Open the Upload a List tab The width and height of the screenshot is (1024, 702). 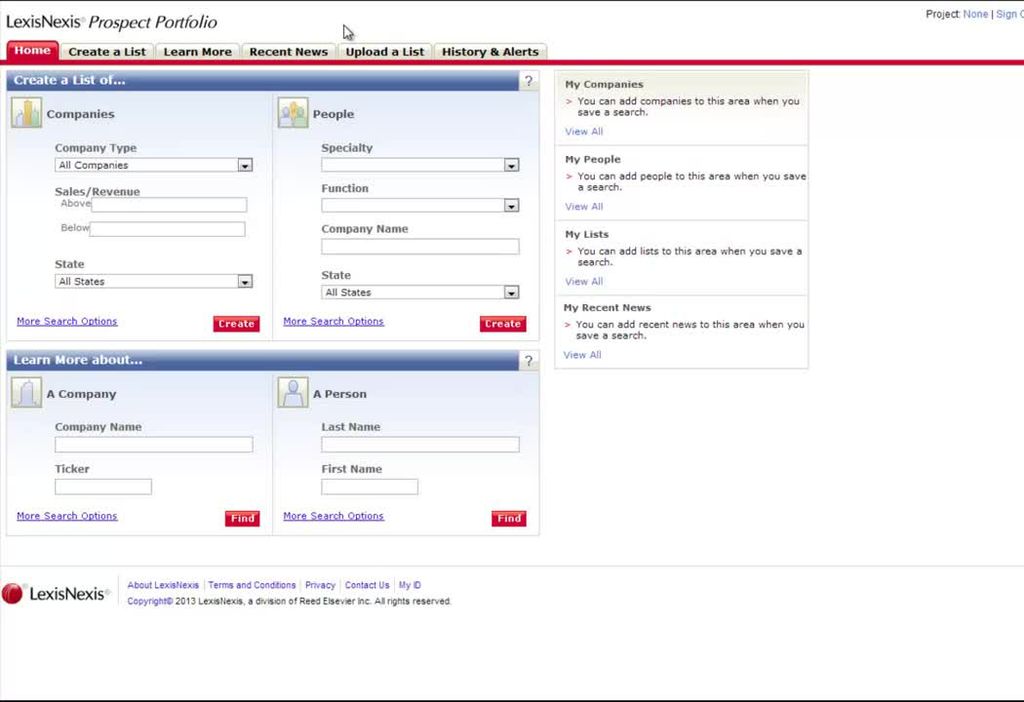(385, 52)
